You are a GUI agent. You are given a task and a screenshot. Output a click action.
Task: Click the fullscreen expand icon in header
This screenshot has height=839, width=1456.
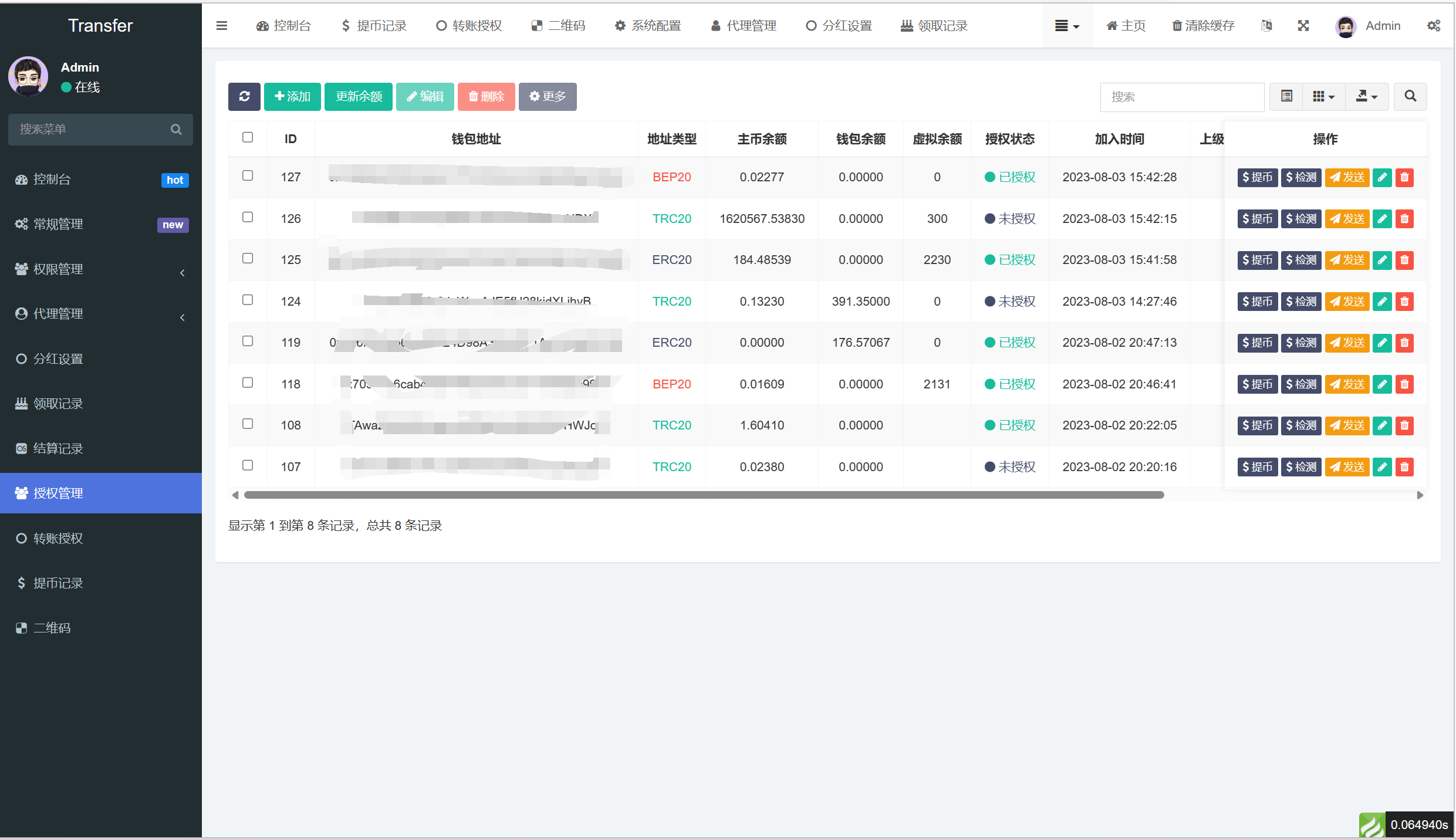[x=1303, y=26]
